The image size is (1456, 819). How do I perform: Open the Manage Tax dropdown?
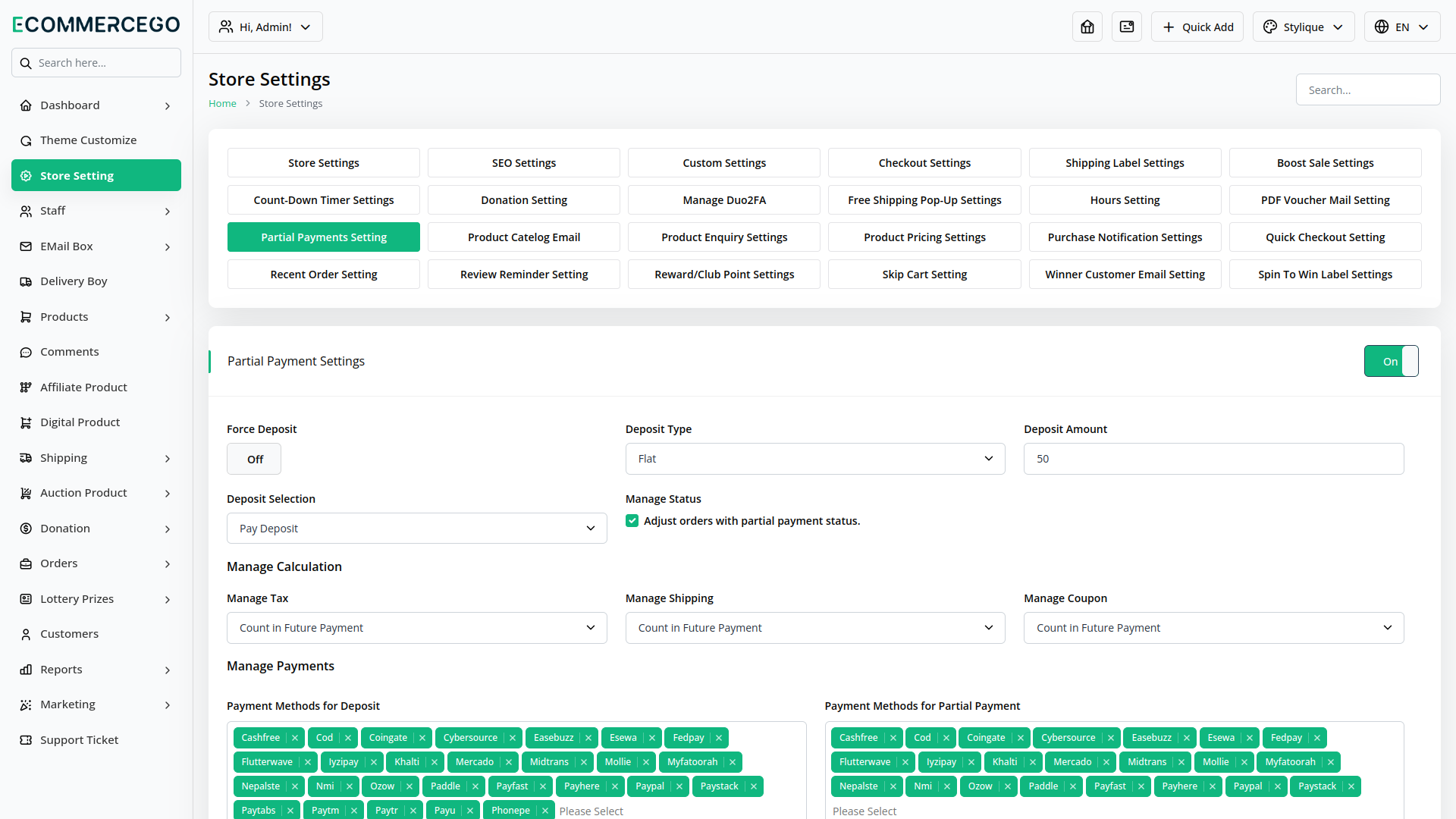click(416, 628)
